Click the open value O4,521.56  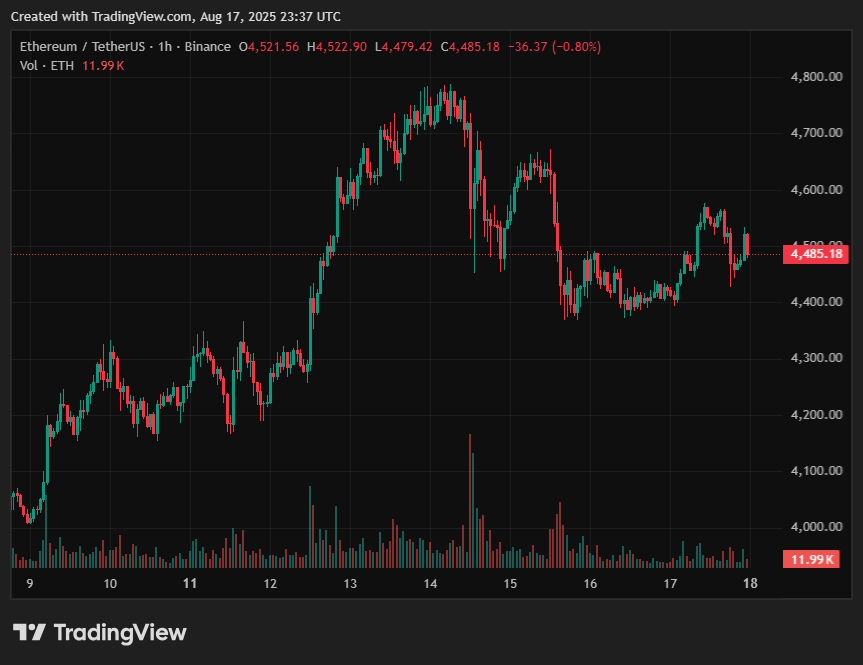[269, 47]
